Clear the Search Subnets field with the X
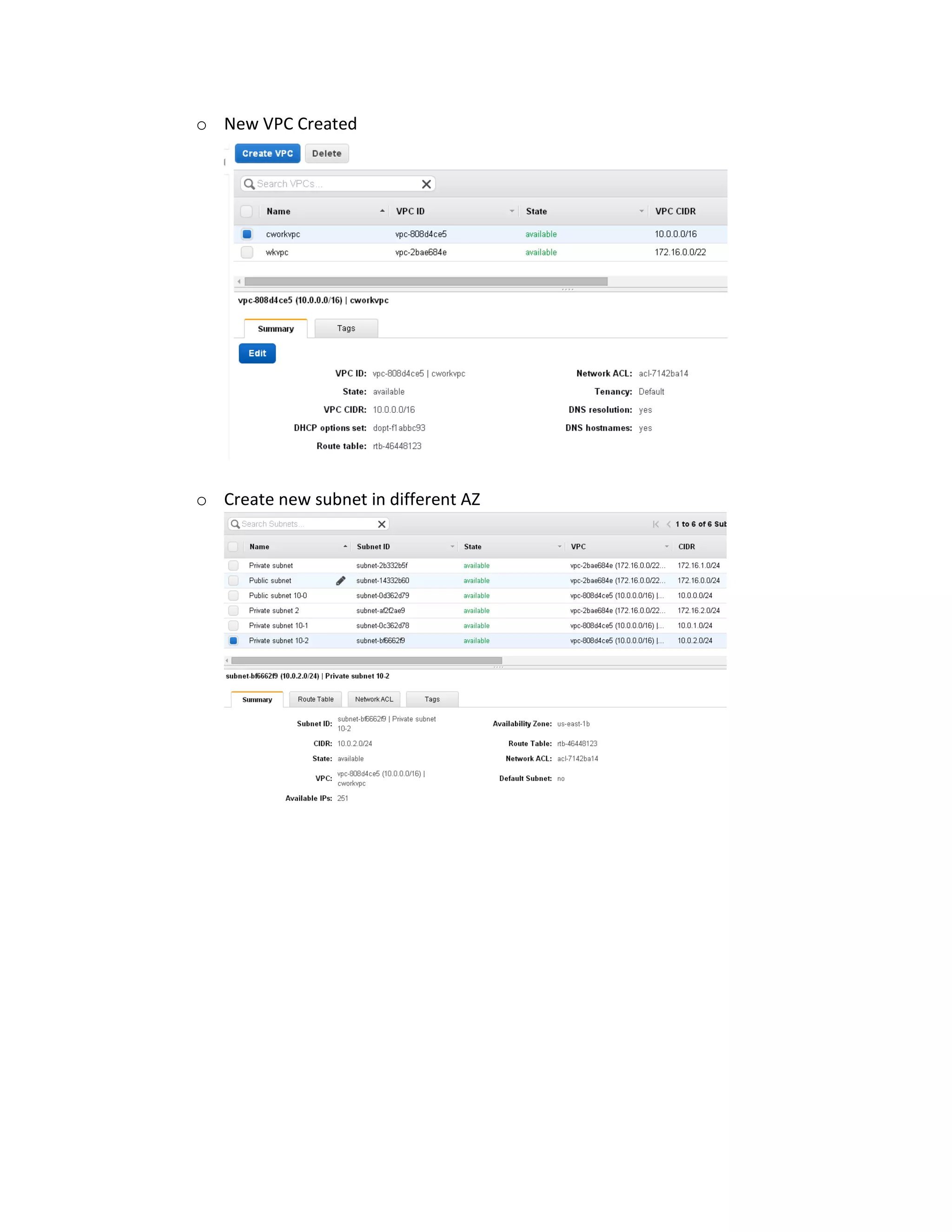952x1232 pixels. (382, 524)
